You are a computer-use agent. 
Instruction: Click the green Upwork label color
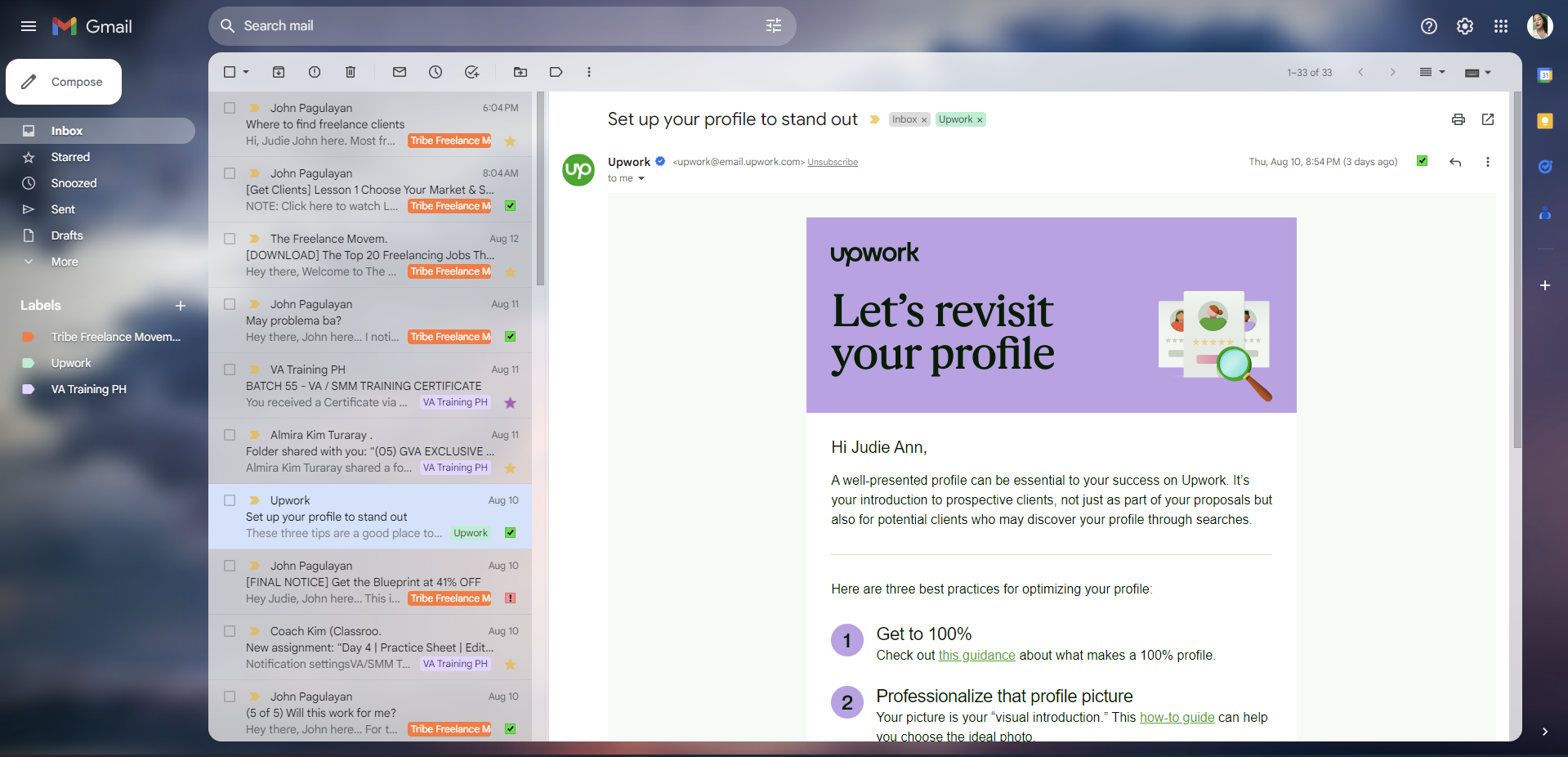pyautogui.click(x=28, y=363)
